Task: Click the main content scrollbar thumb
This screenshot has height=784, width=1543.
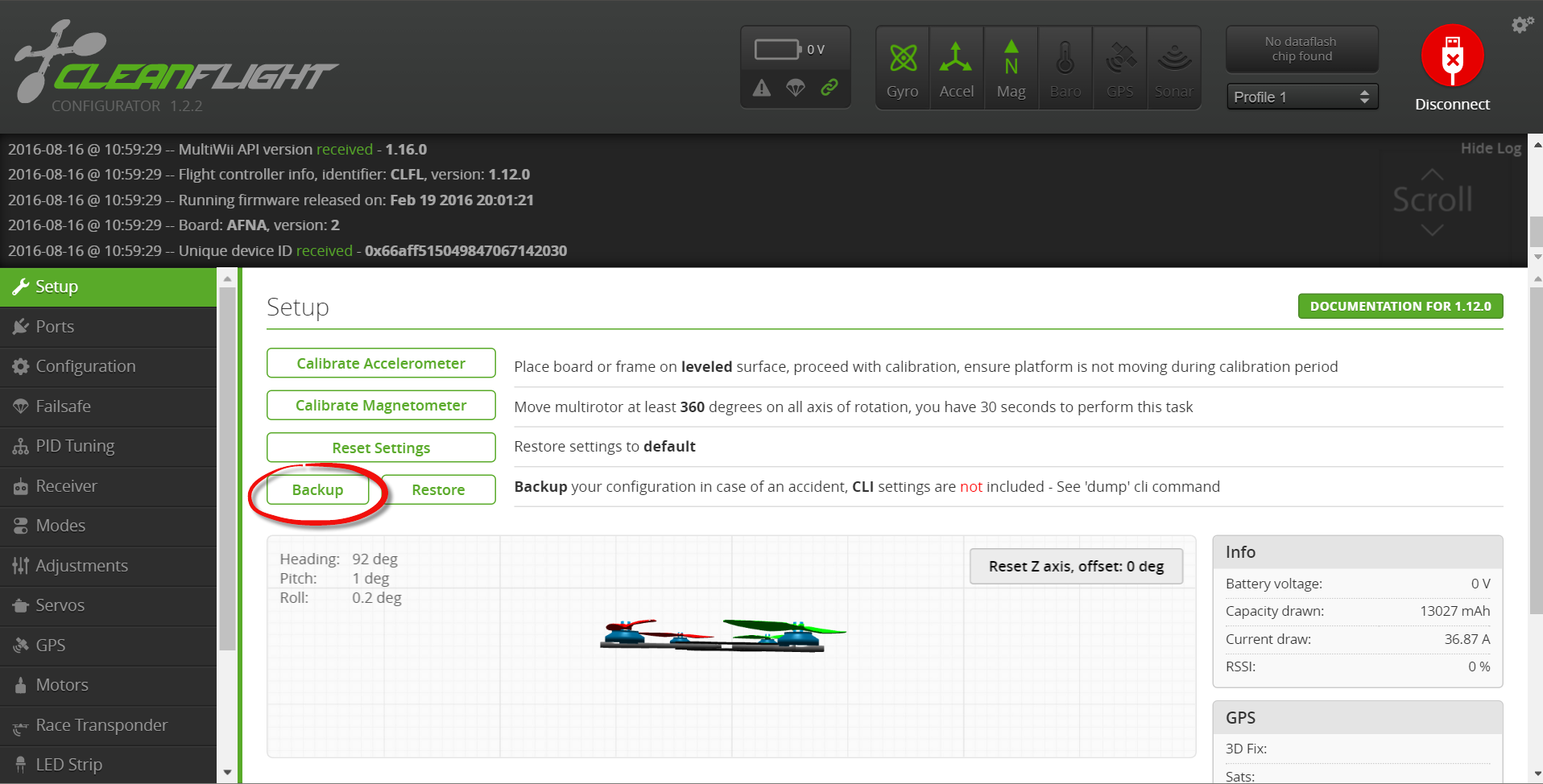Action: point(1537,451)
